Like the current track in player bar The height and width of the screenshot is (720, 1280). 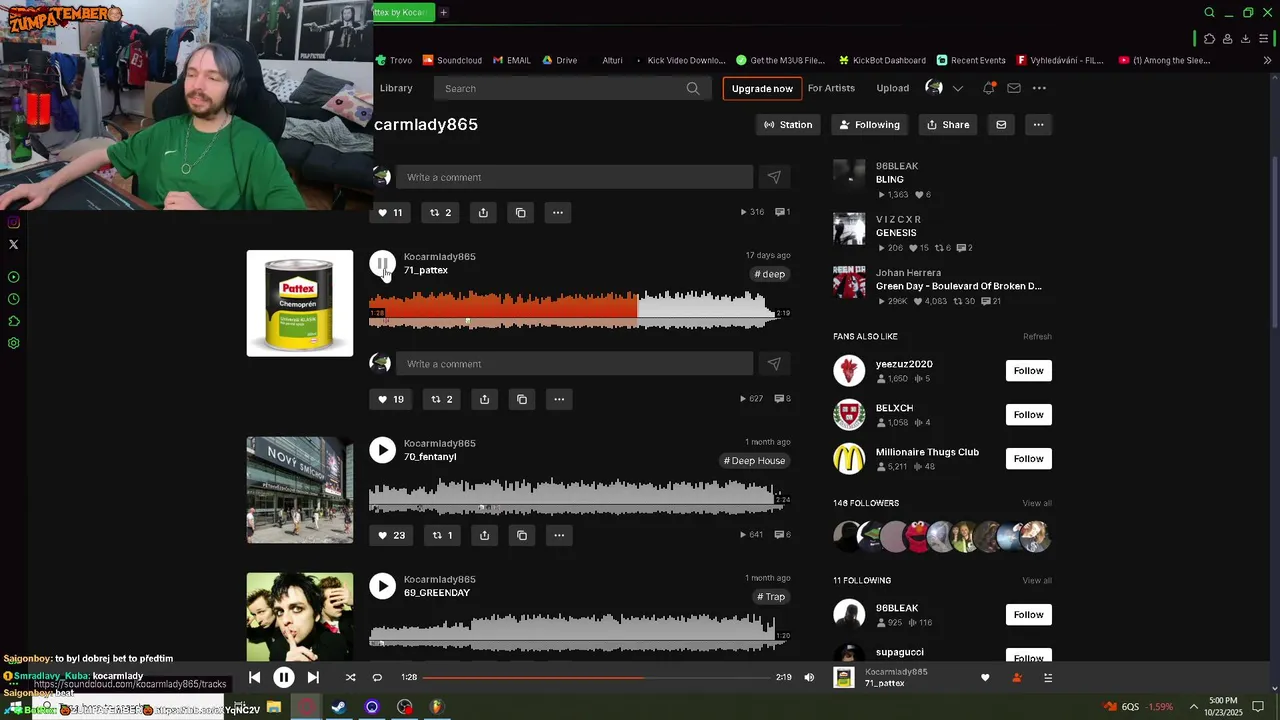point(985,678)
